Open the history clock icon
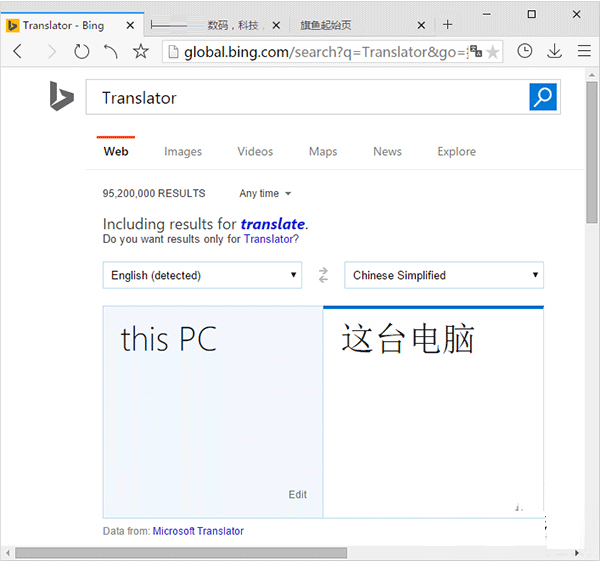 click(525, 51)
